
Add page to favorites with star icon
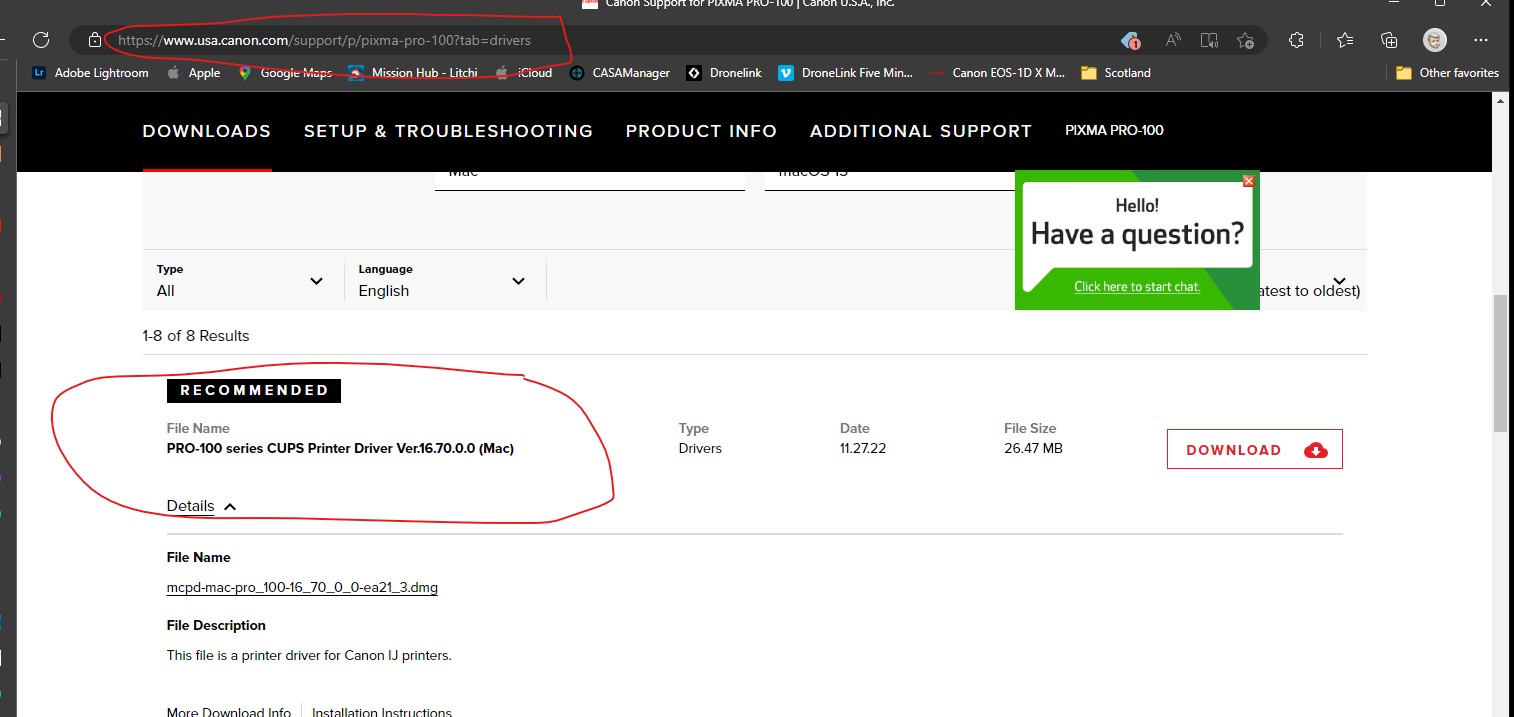tap(1245, 40)
